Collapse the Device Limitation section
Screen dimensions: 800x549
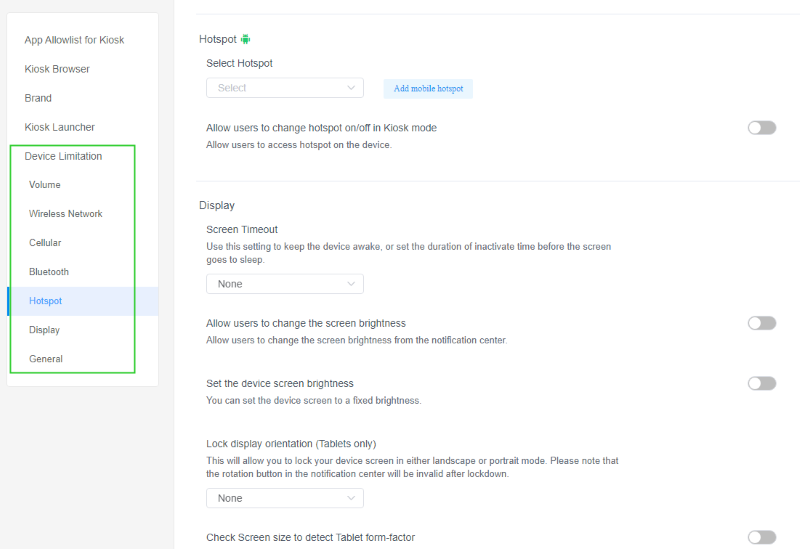point(63,156)
